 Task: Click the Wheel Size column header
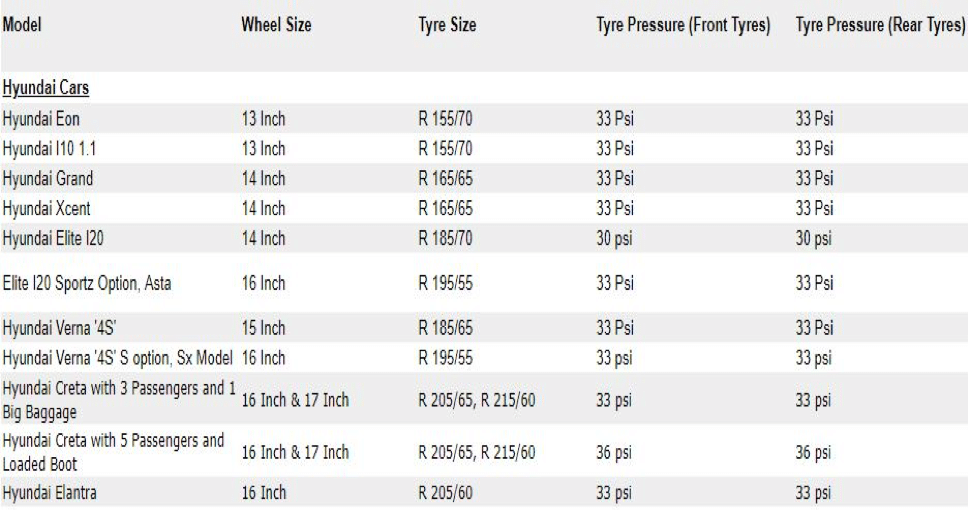[276, 26]
